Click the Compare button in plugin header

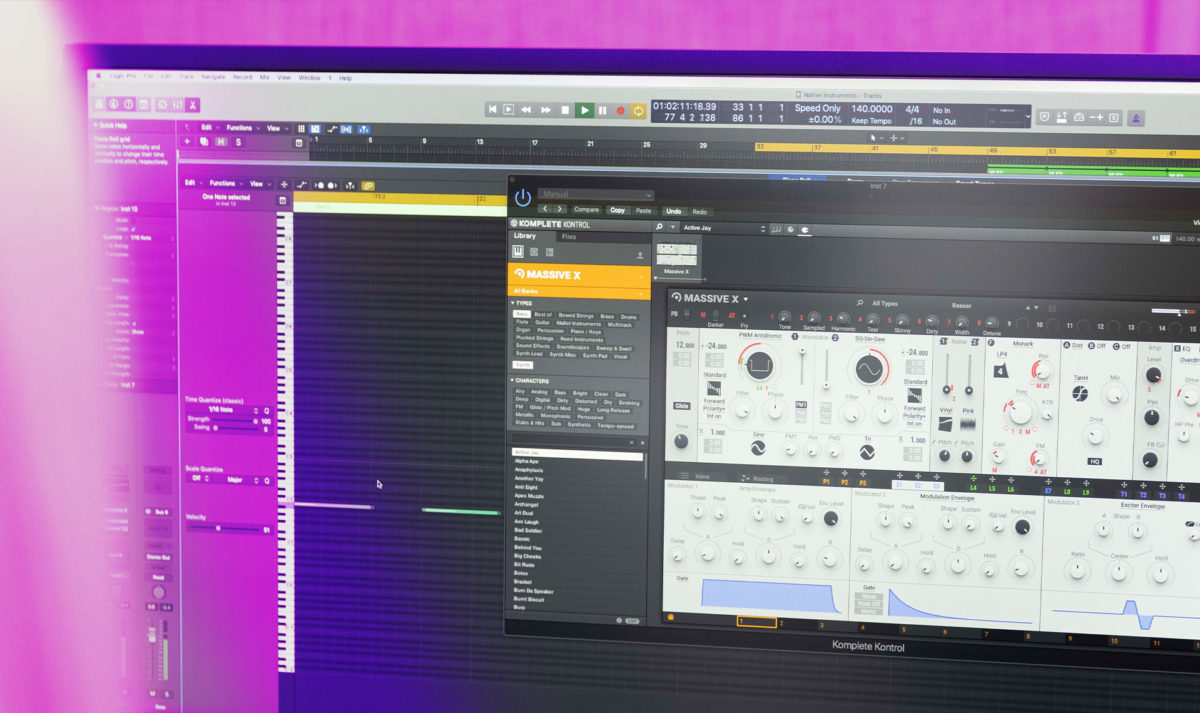tap(586, 210)
